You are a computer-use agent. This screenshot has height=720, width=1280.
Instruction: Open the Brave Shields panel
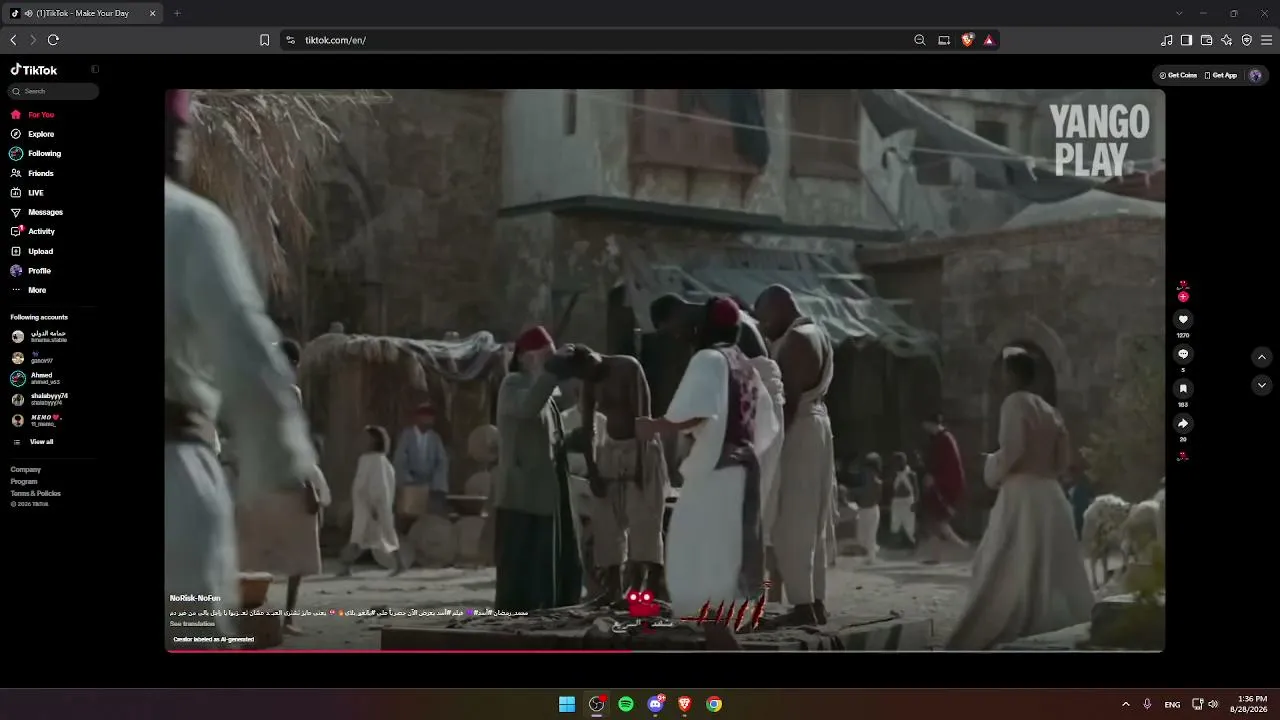[x=967, y=40]
